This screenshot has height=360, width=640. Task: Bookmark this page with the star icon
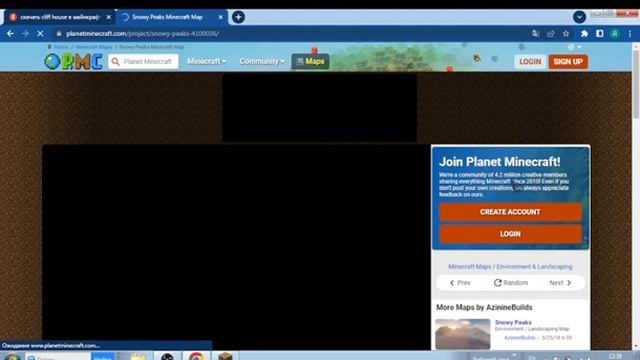566,33
